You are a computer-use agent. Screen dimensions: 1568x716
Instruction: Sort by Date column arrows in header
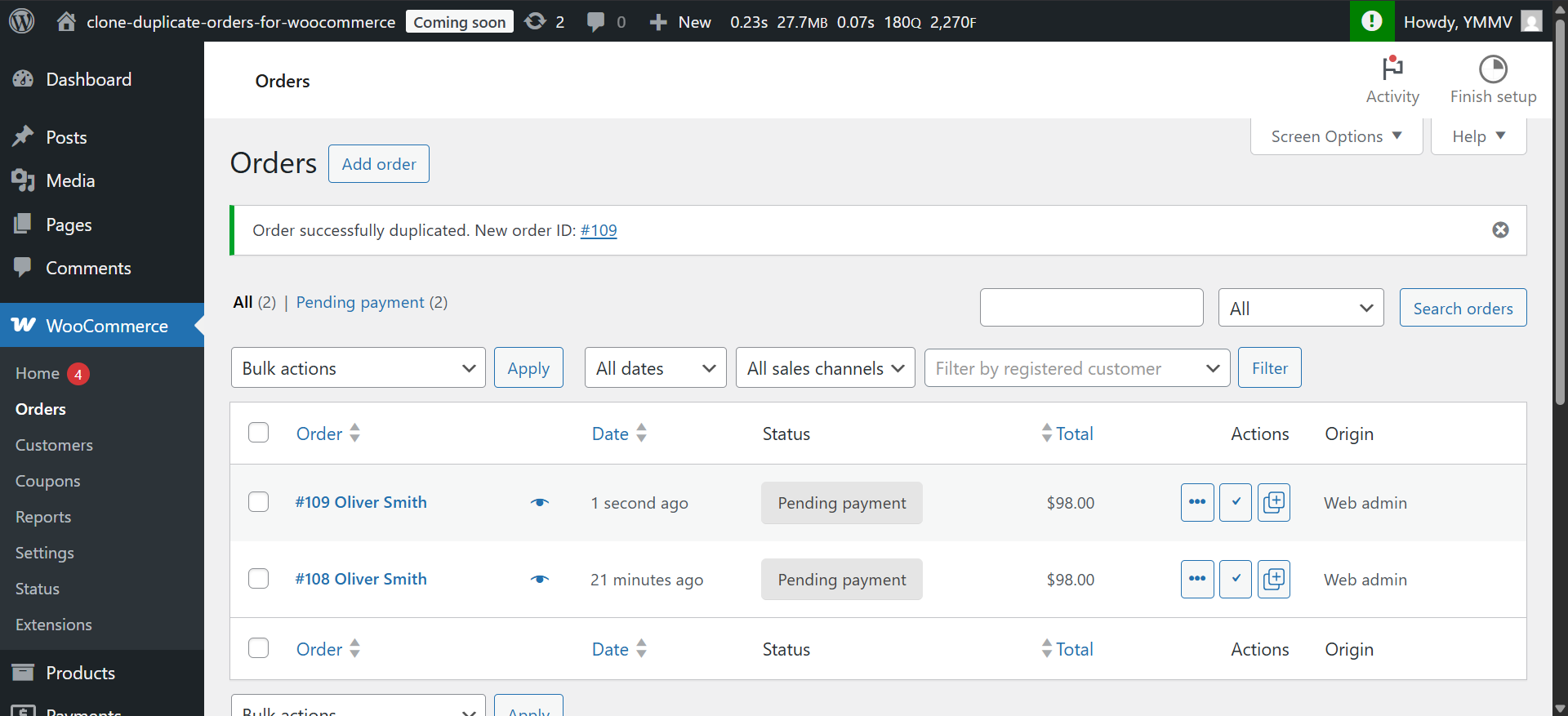(x=641, y=433)
